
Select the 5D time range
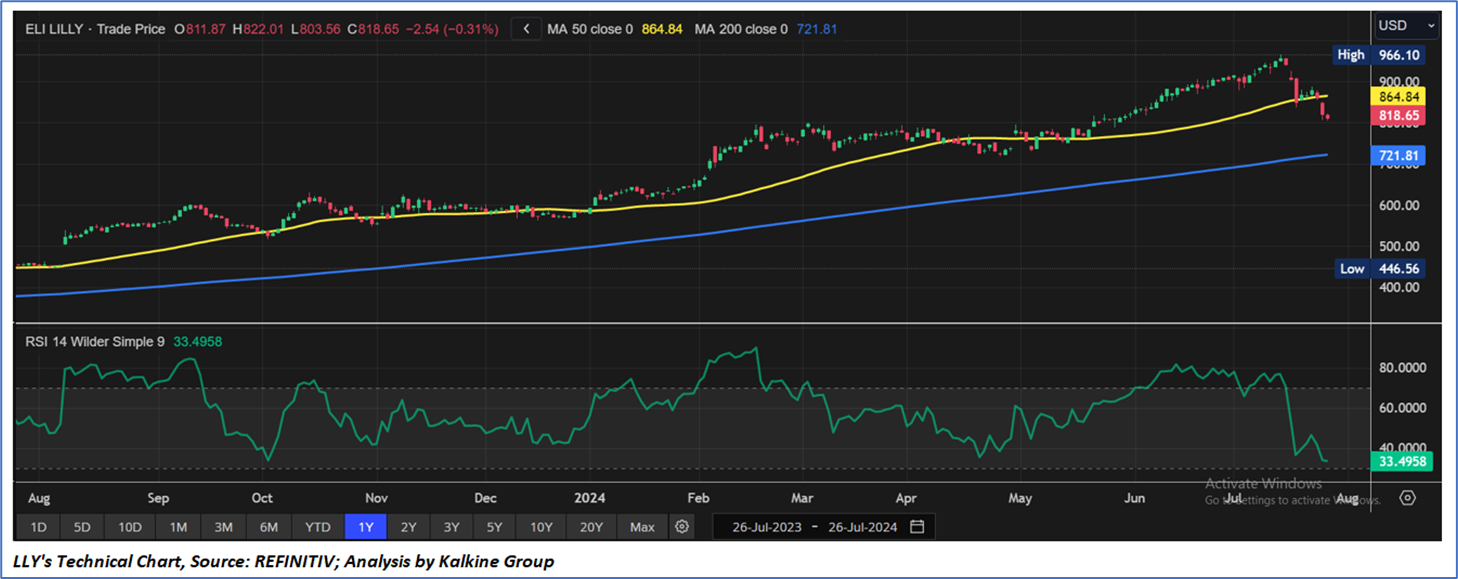tap(82, 527)
